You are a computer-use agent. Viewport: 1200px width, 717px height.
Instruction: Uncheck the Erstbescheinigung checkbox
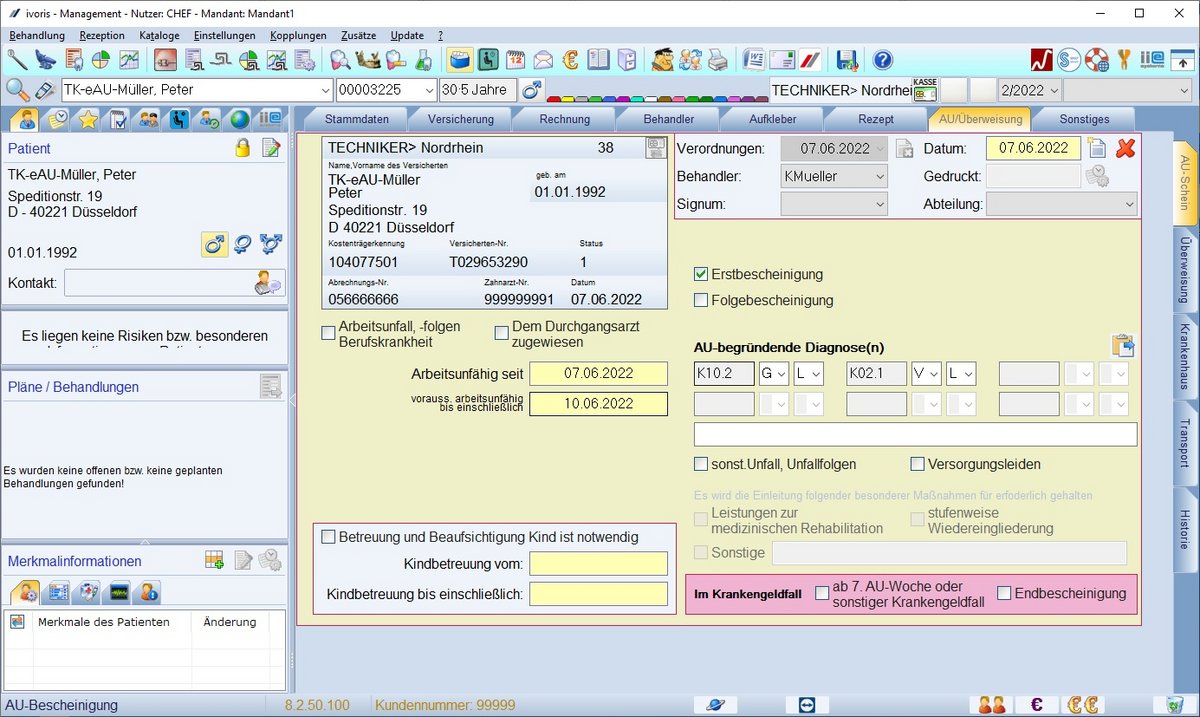click(x=701, y=274)
